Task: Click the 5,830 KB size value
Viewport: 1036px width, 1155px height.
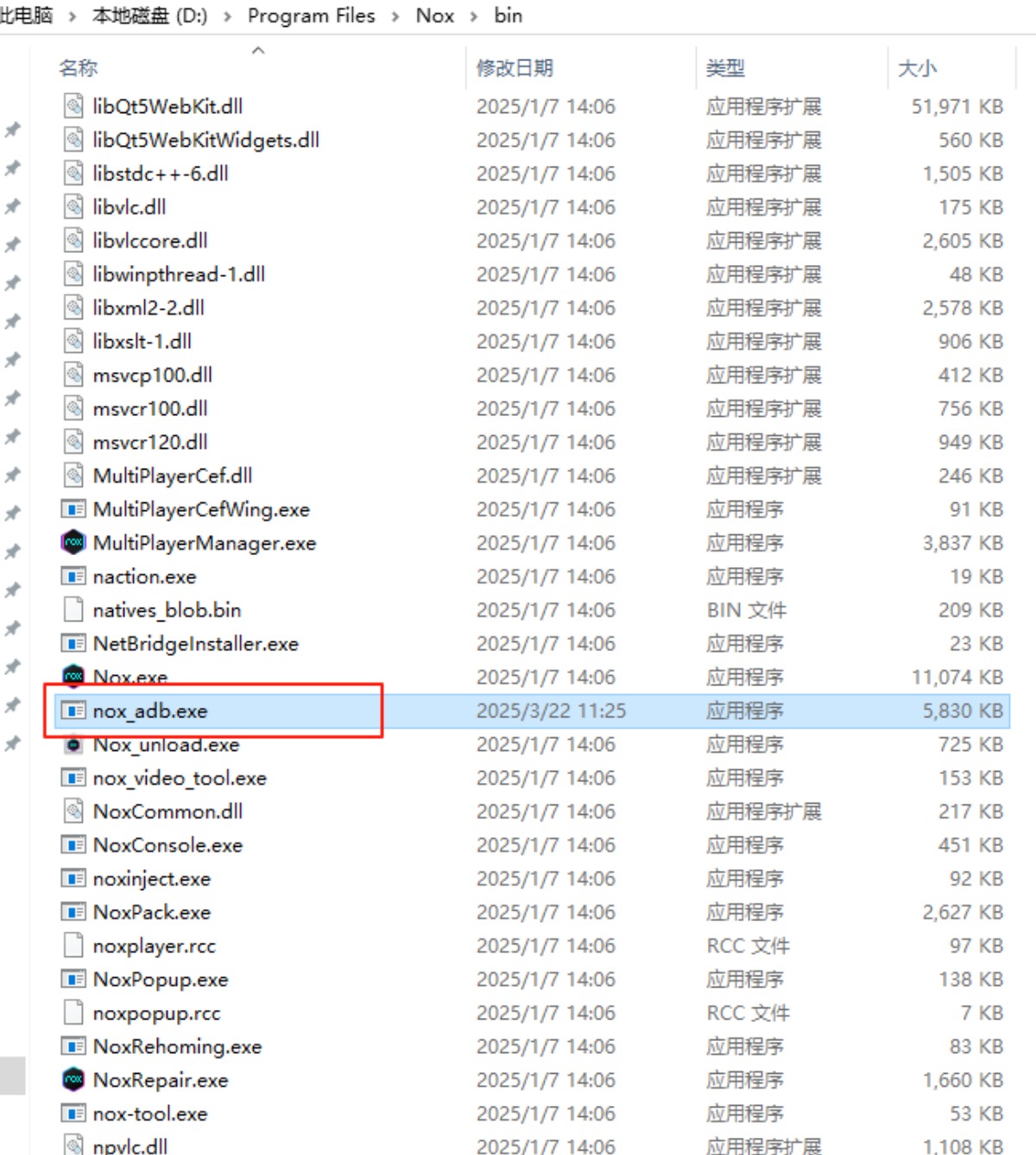Action: click(963, 711)
